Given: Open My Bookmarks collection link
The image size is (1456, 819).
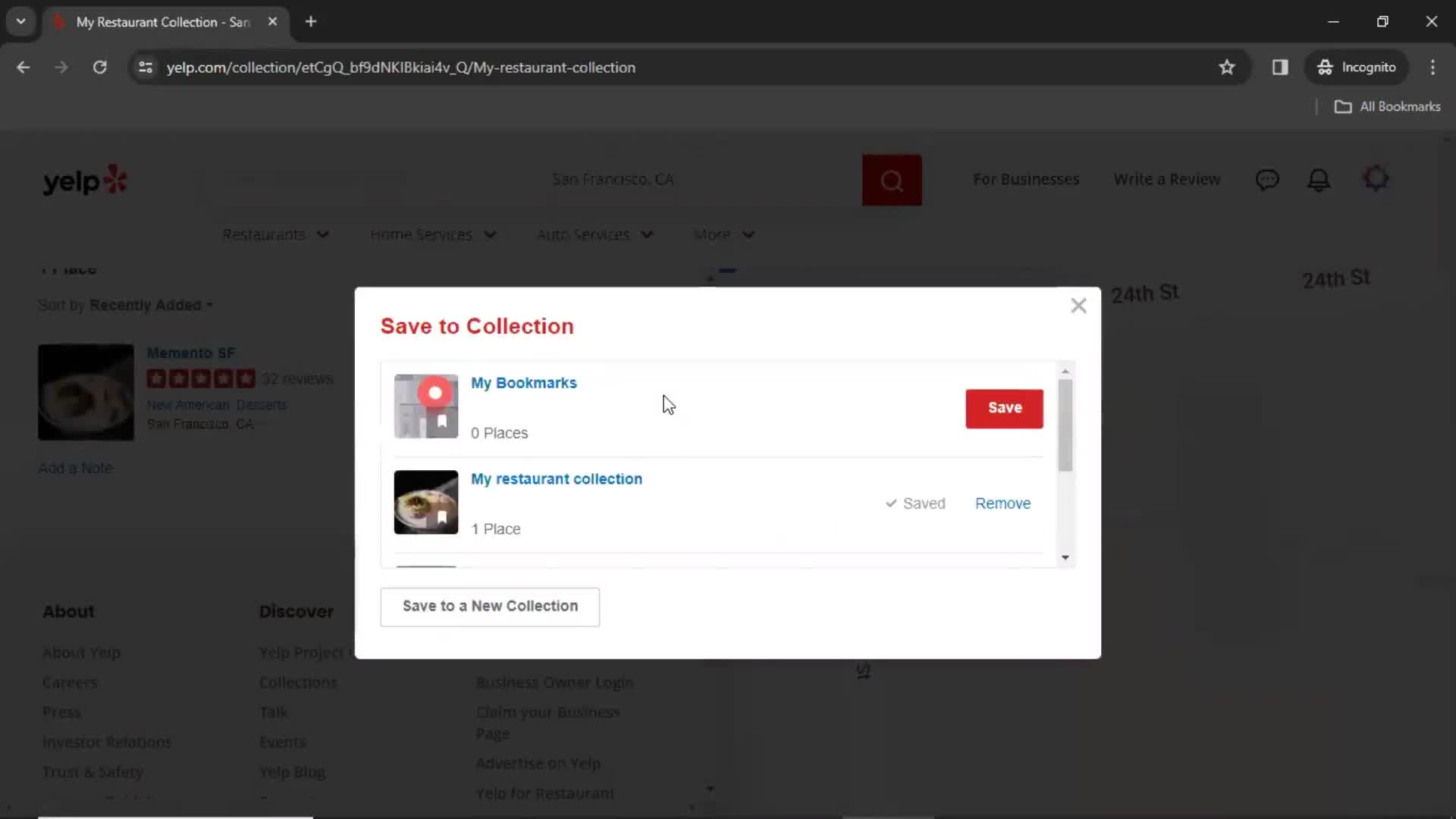Looking at the screenshot, I should [523, 383].
